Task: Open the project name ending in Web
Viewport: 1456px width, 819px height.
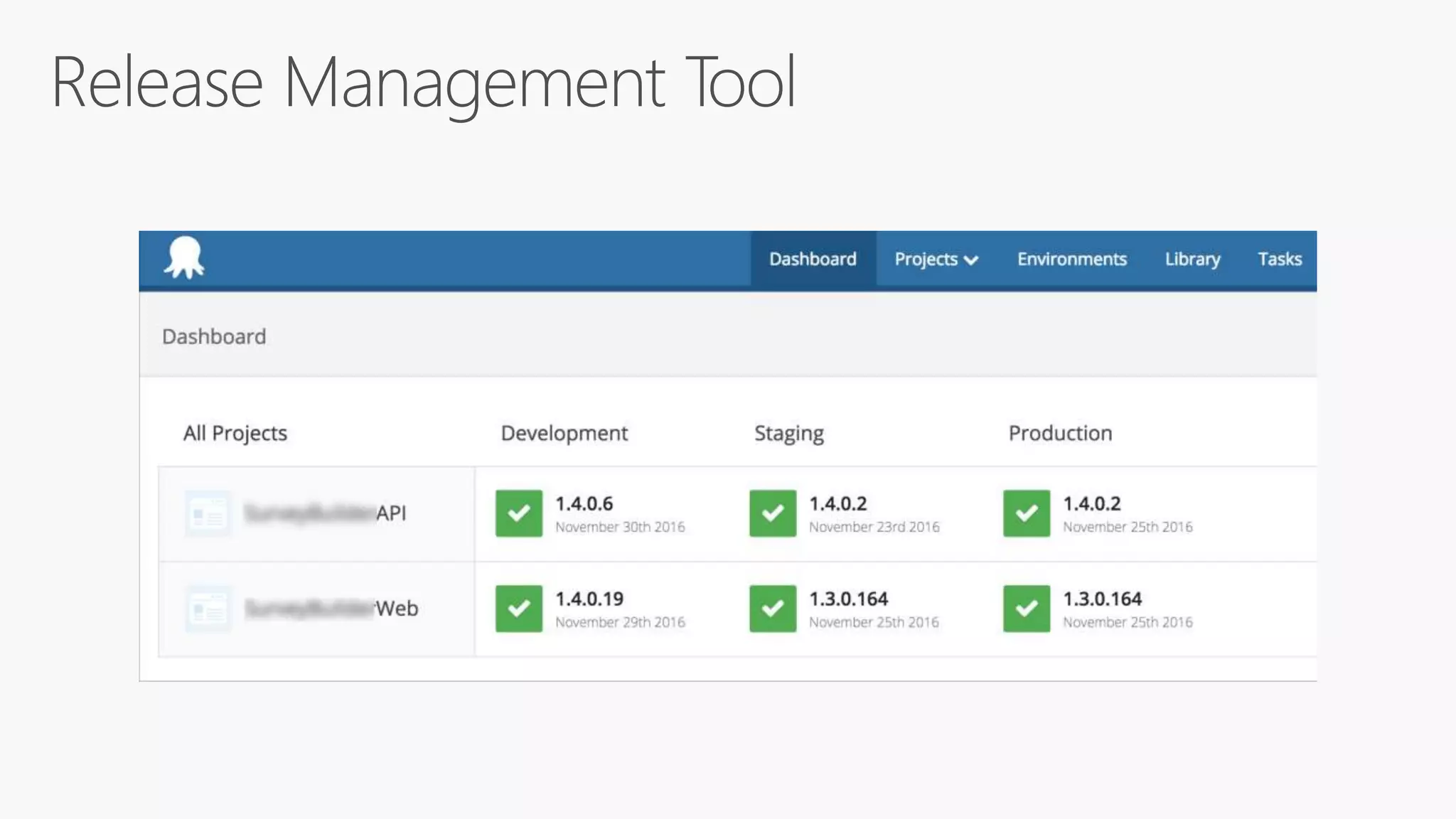Action: click(x=331, y=609)
